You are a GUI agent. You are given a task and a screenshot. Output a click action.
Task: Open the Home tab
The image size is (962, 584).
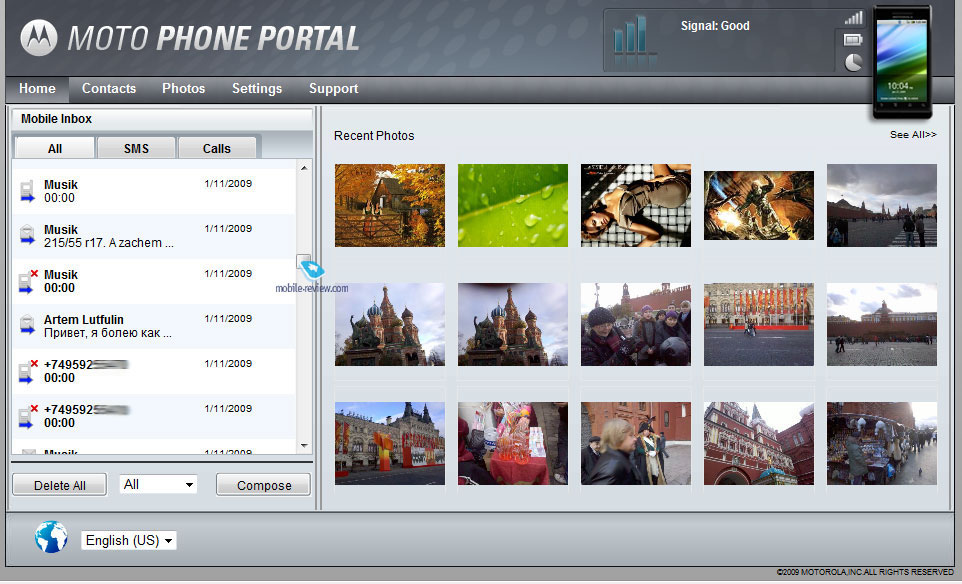click(37, 89)
